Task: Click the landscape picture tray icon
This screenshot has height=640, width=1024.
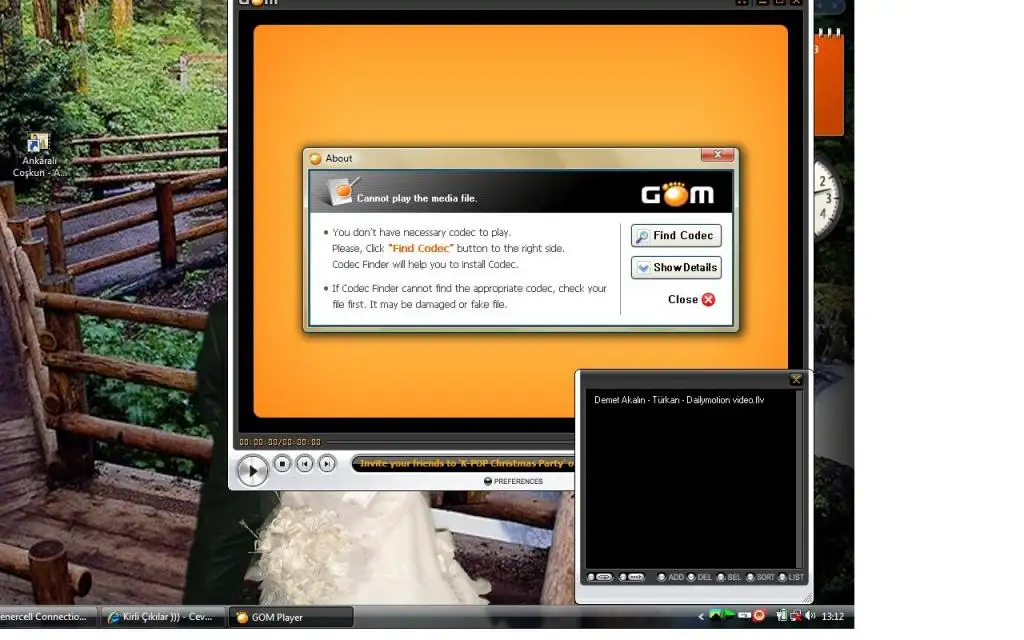Action: coord(716,615)
